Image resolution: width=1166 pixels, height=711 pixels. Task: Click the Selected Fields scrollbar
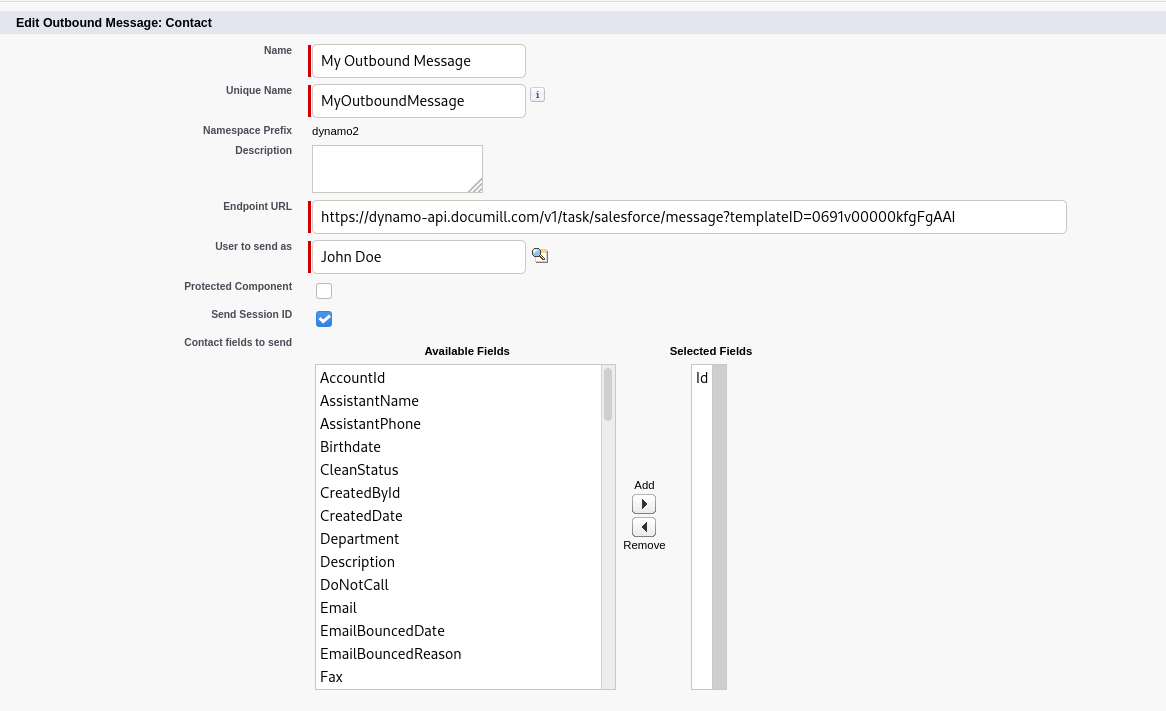pyautogui.click(x=719, y=526)
